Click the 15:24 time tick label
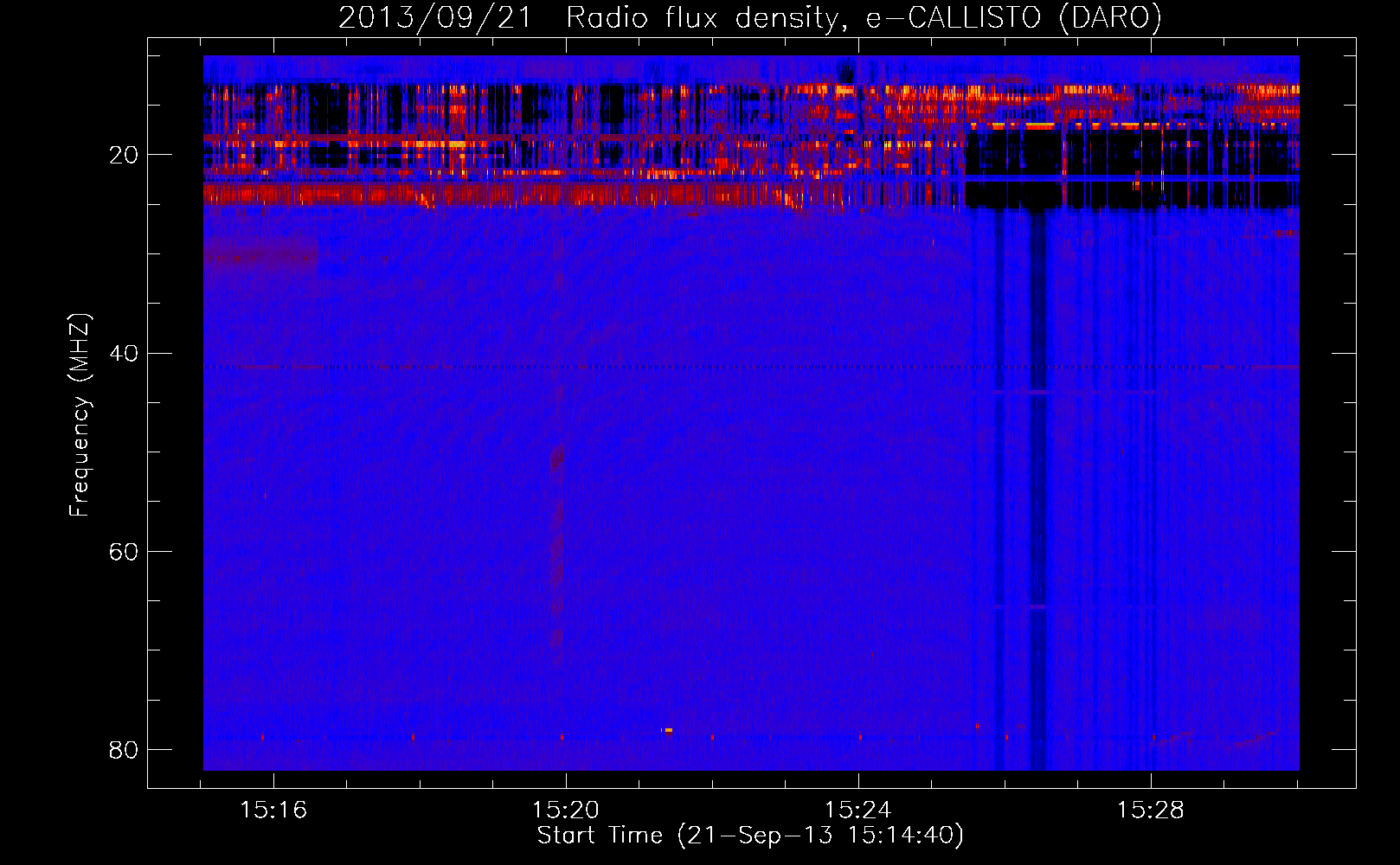The height and width of the screenshot is (865, 1400). pos(858,811)
